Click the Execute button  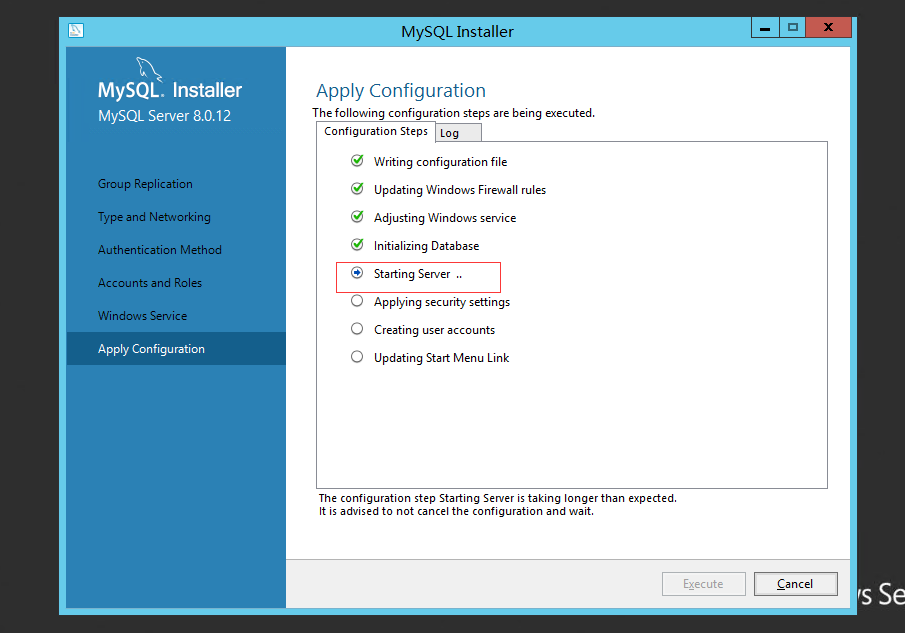tap(704, 584)
